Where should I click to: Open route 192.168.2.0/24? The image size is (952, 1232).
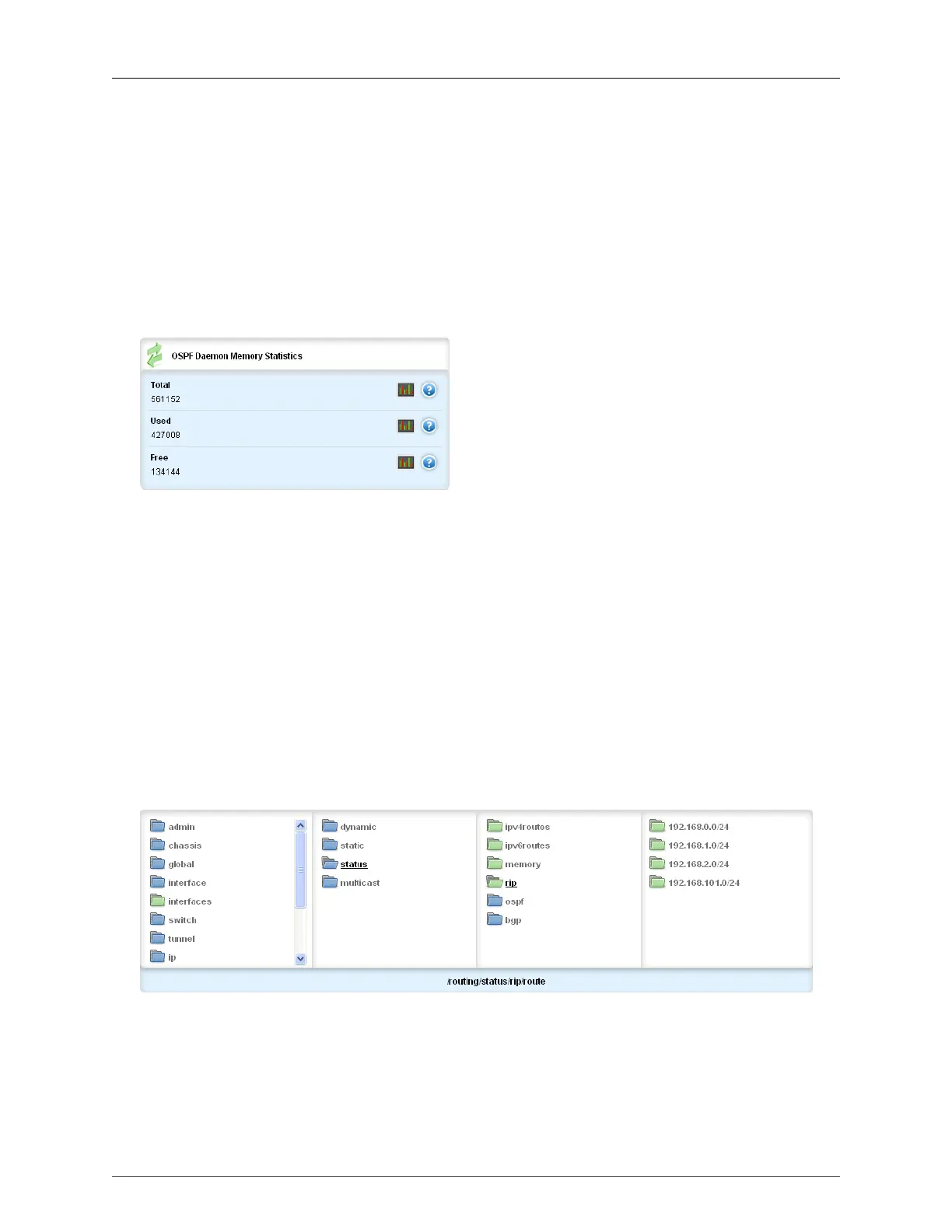690,863
